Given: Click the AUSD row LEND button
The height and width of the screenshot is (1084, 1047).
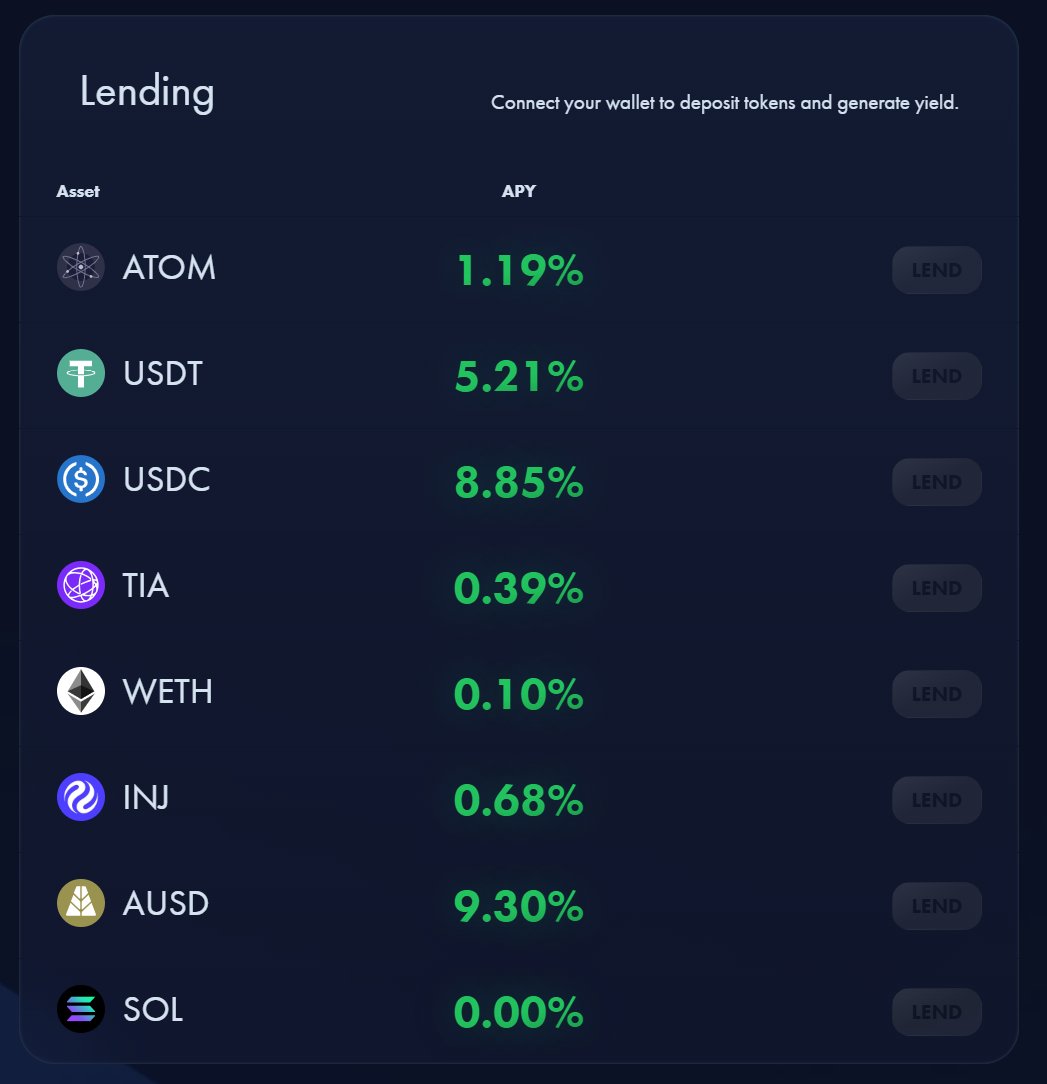Looking at the screenshot, I should pos(936,906).
